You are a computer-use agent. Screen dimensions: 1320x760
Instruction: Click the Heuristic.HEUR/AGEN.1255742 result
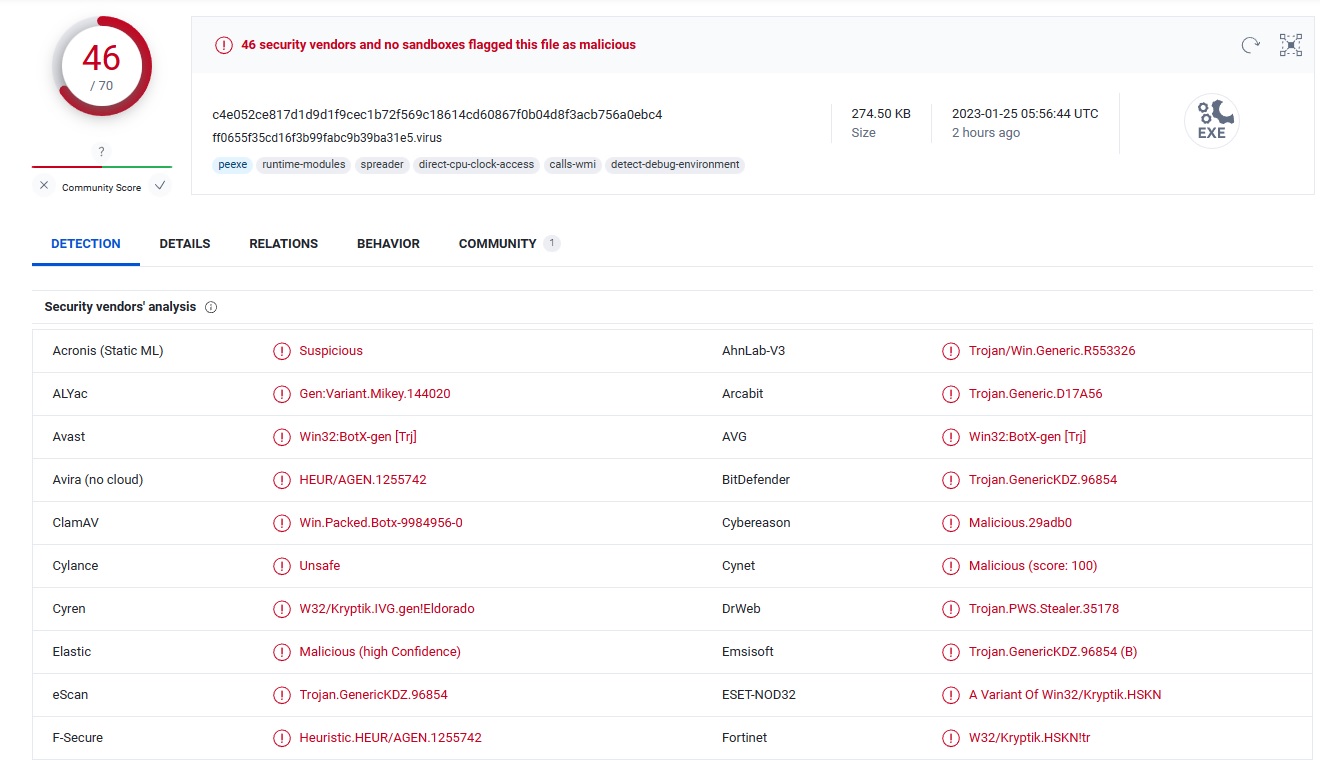click(390, 738)
